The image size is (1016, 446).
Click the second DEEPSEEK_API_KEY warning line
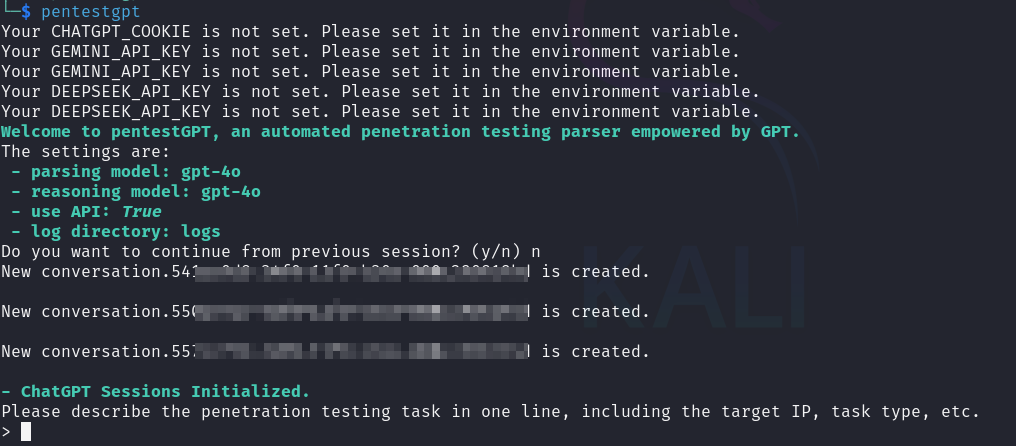pos(380,112)
